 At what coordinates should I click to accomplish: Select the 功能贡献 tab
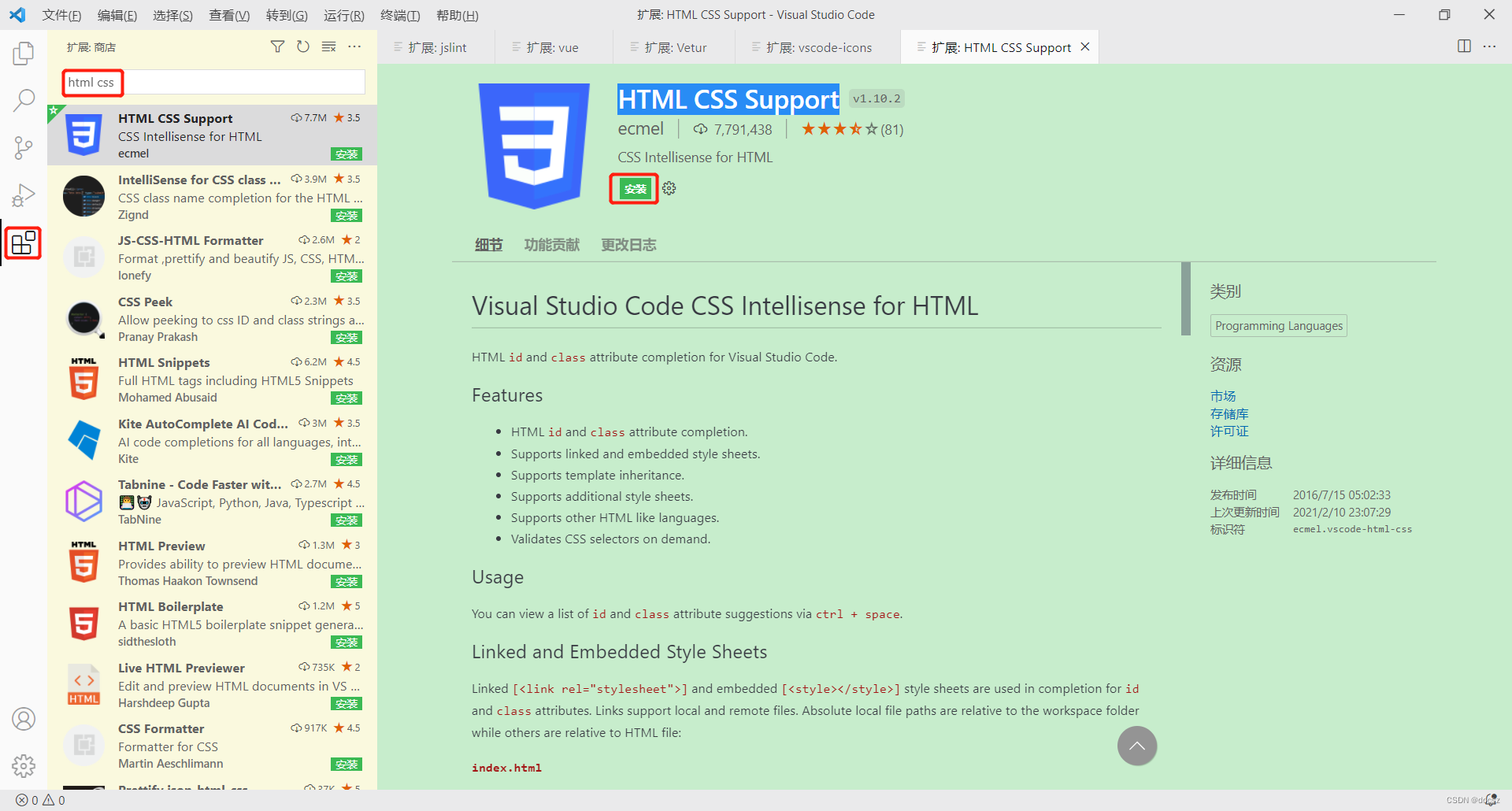pos(551,245)
